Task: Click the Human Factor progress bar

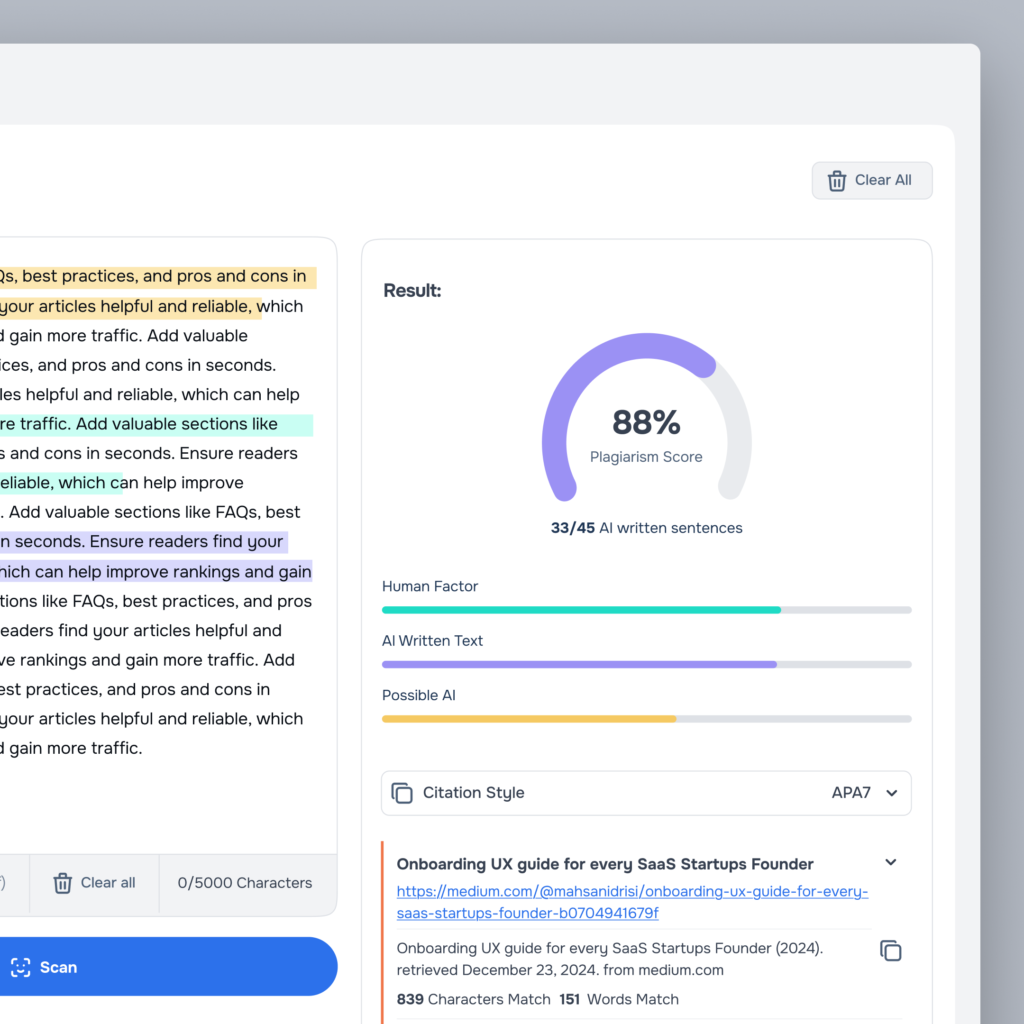Action: (647, 610)
